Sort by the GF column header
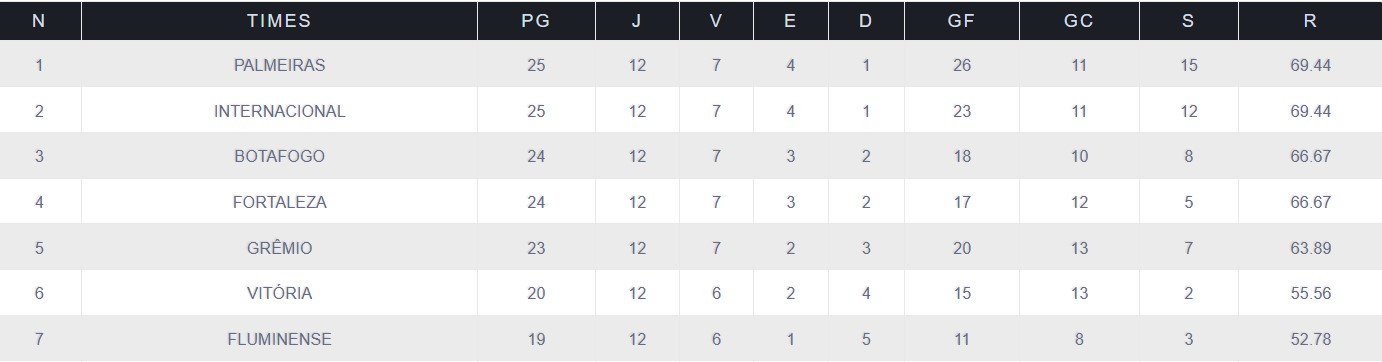 [961, 21]
